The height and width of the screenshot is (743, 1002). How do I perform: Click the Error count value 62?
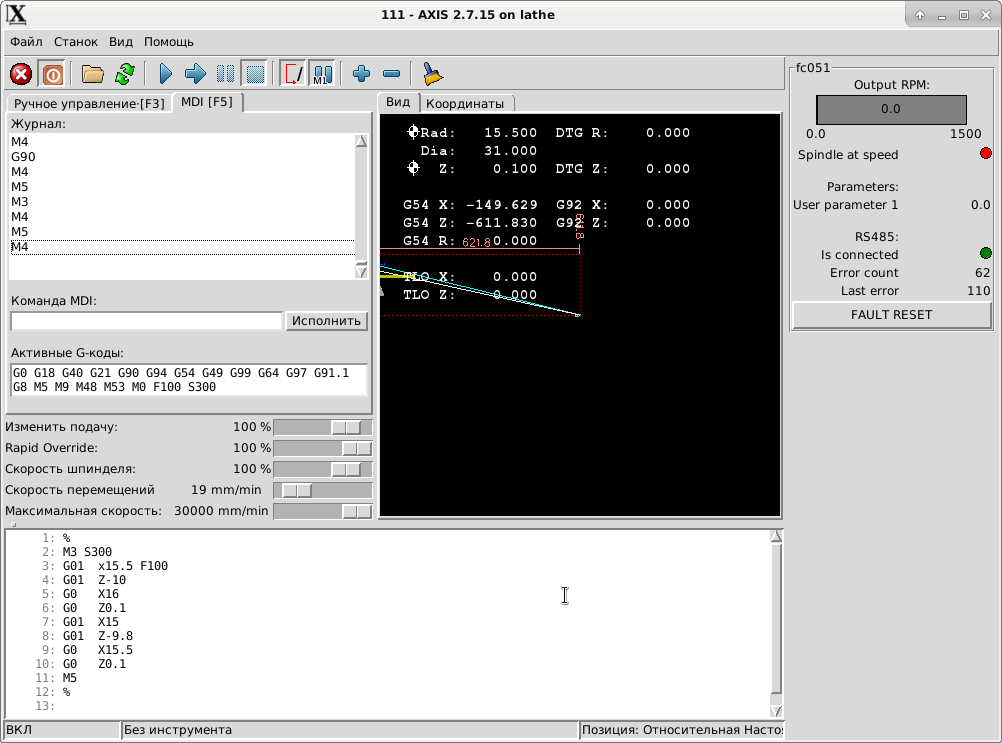[x=982, y=273]
